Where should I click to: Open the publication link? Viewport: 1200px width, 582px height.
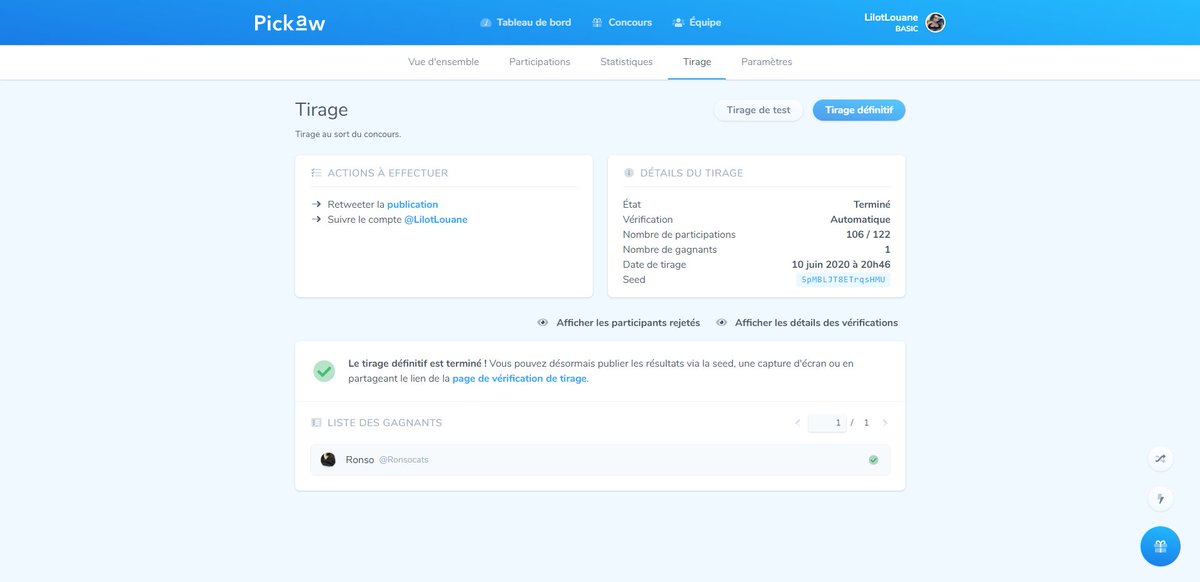tap(413, 204)
